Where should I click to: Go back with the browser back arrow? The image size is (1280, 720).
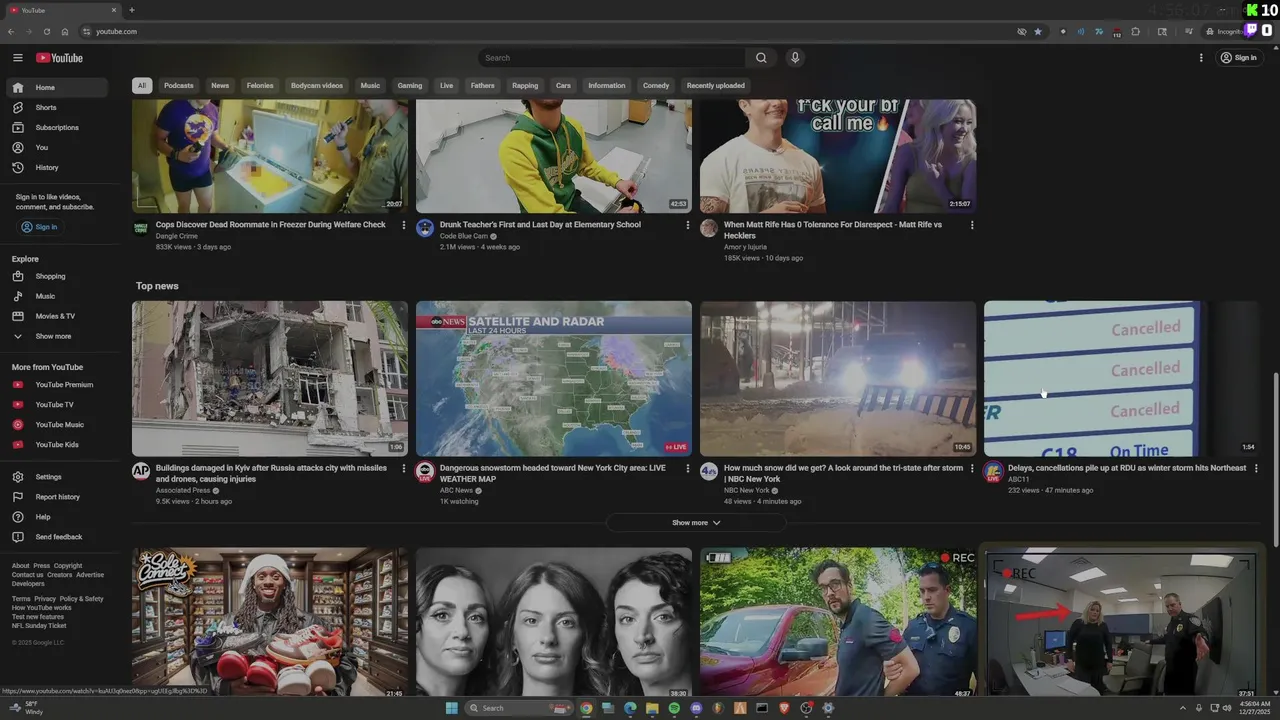click(x=11, y=32)
